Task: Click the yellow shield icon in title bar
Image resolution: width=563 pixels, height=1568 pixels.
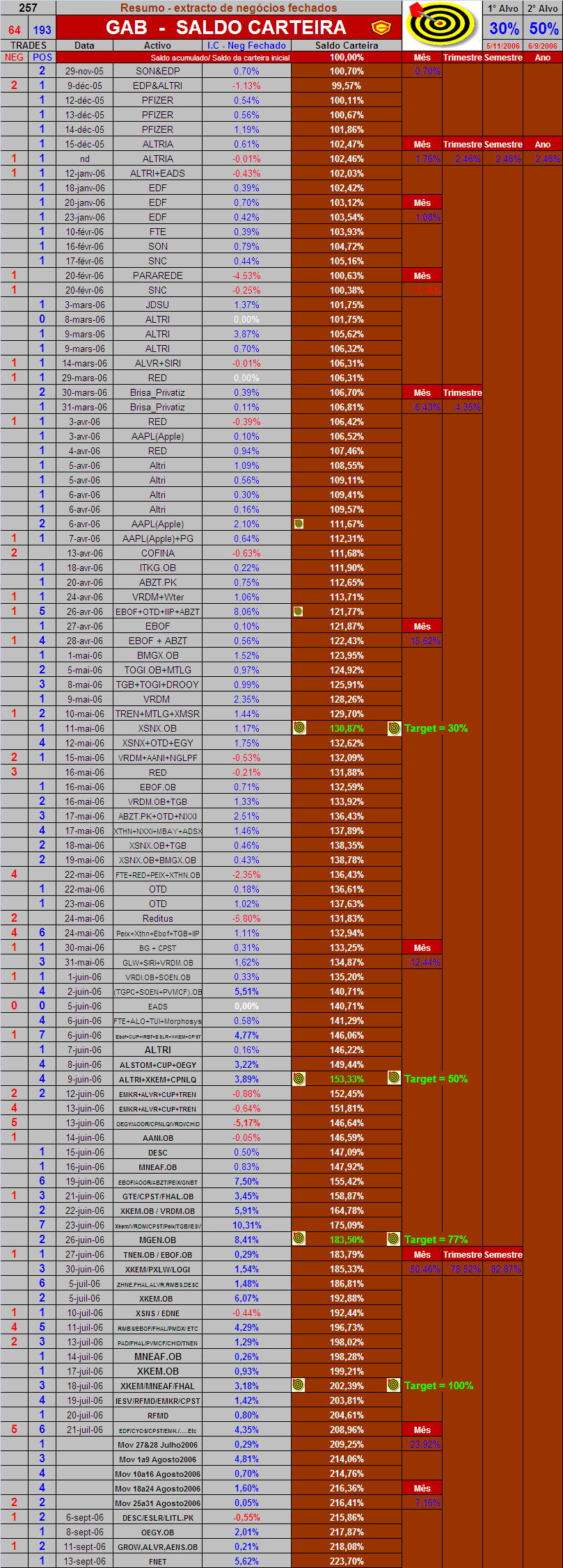Action: click(x=381, y=28)
